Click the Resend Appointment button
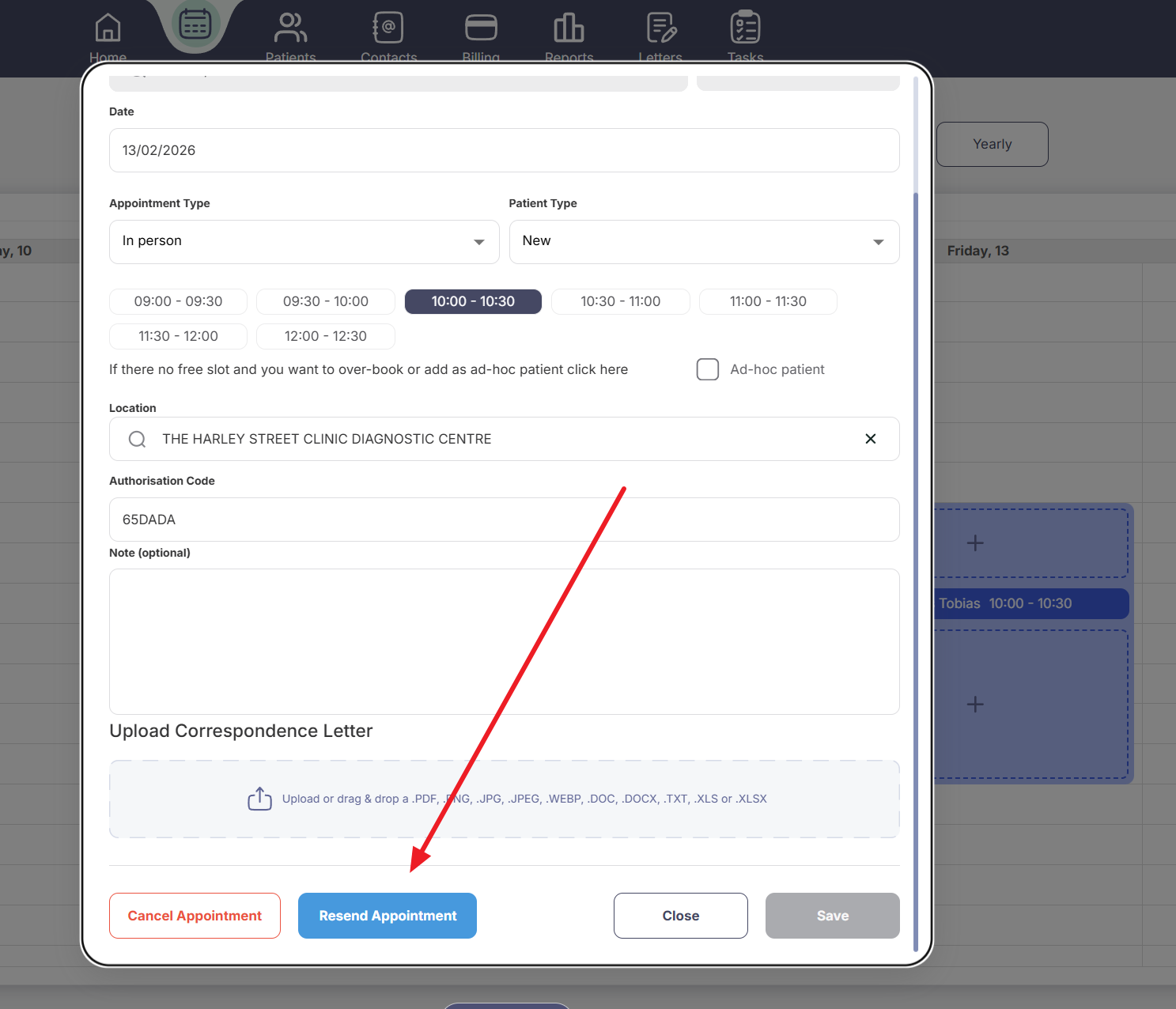This screenshot has width=1176, height=1009. tap(388, 916)
